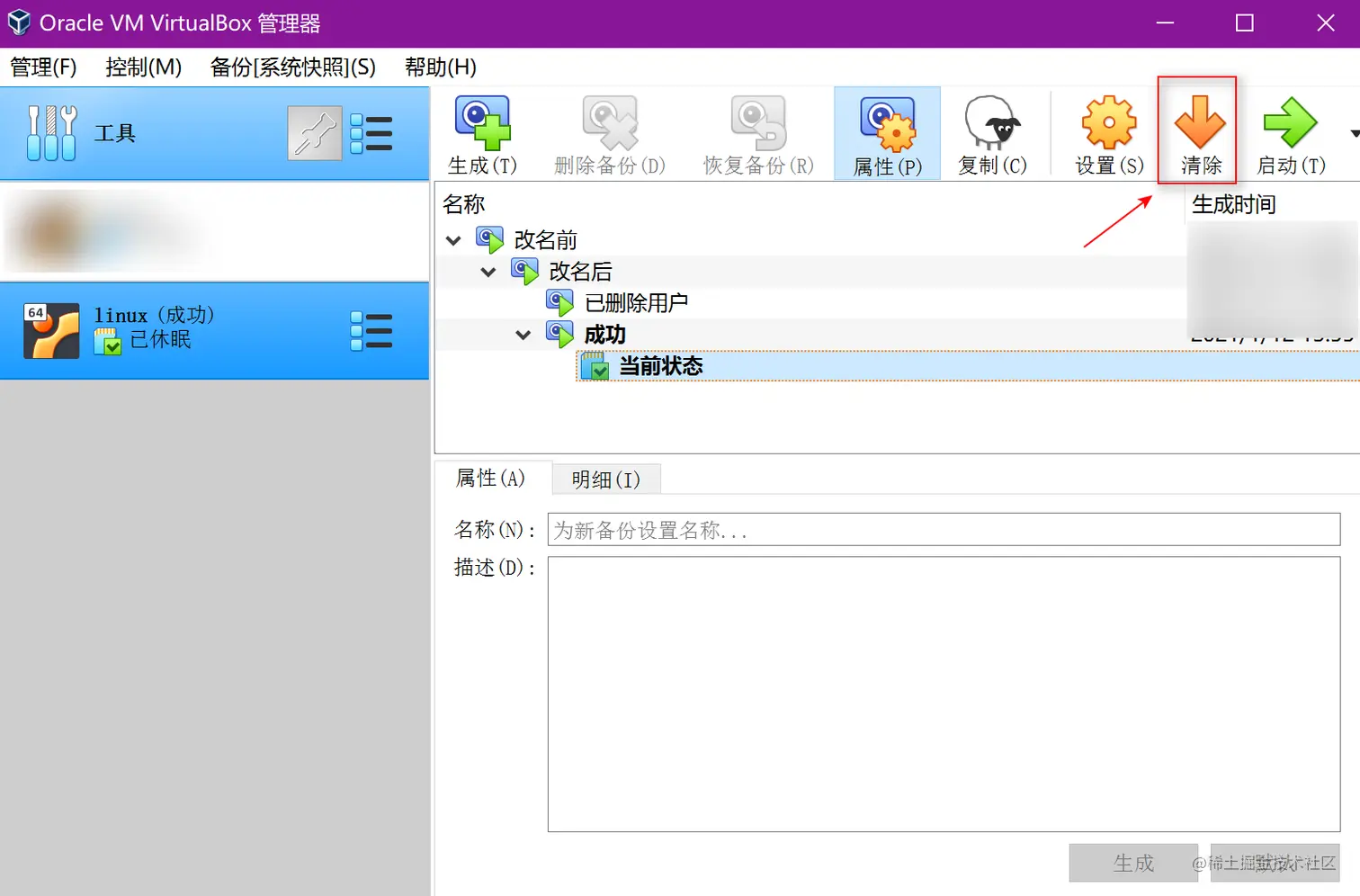This screenshot has width=1360, height=896.
Task: Switch to the 明细(I) tab
Action: pyautogui.click(x=606, y=479)
